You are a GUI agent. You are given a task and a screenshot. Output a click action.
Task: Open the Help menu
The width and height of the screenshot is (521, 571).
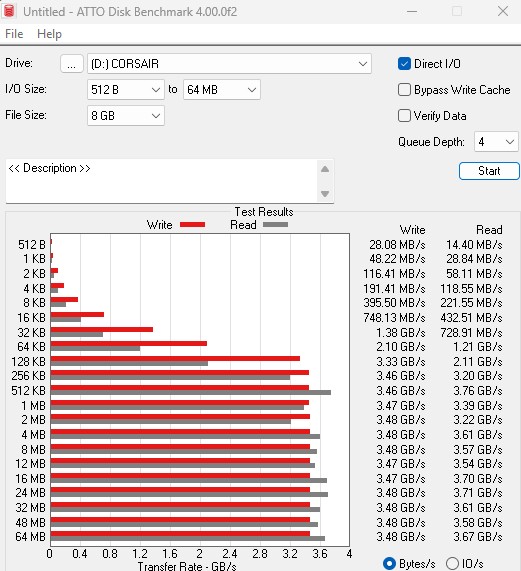click(x=49, y=34)
